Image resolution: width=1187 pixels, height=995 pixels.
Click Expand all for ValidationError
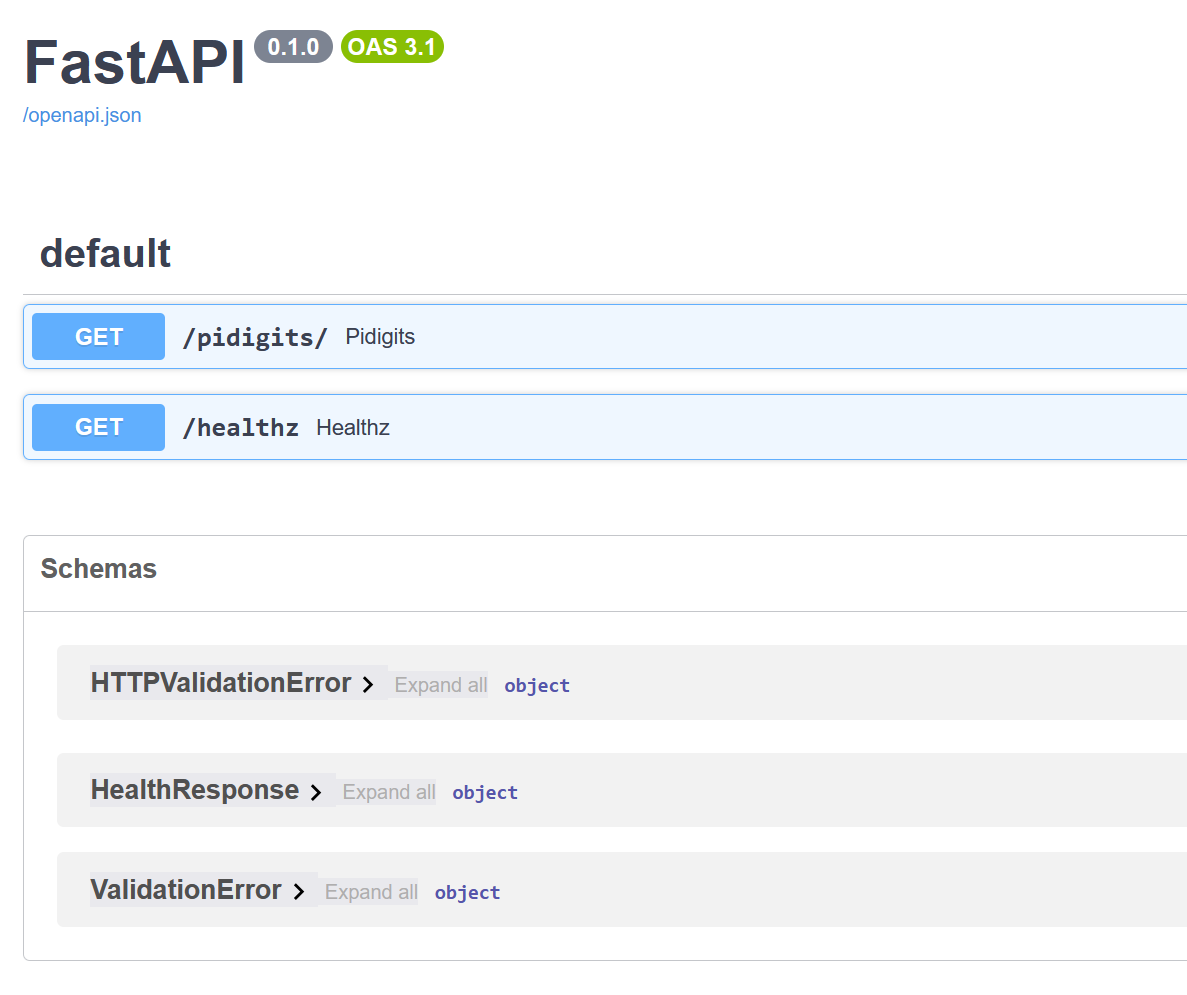pos(371,892)
